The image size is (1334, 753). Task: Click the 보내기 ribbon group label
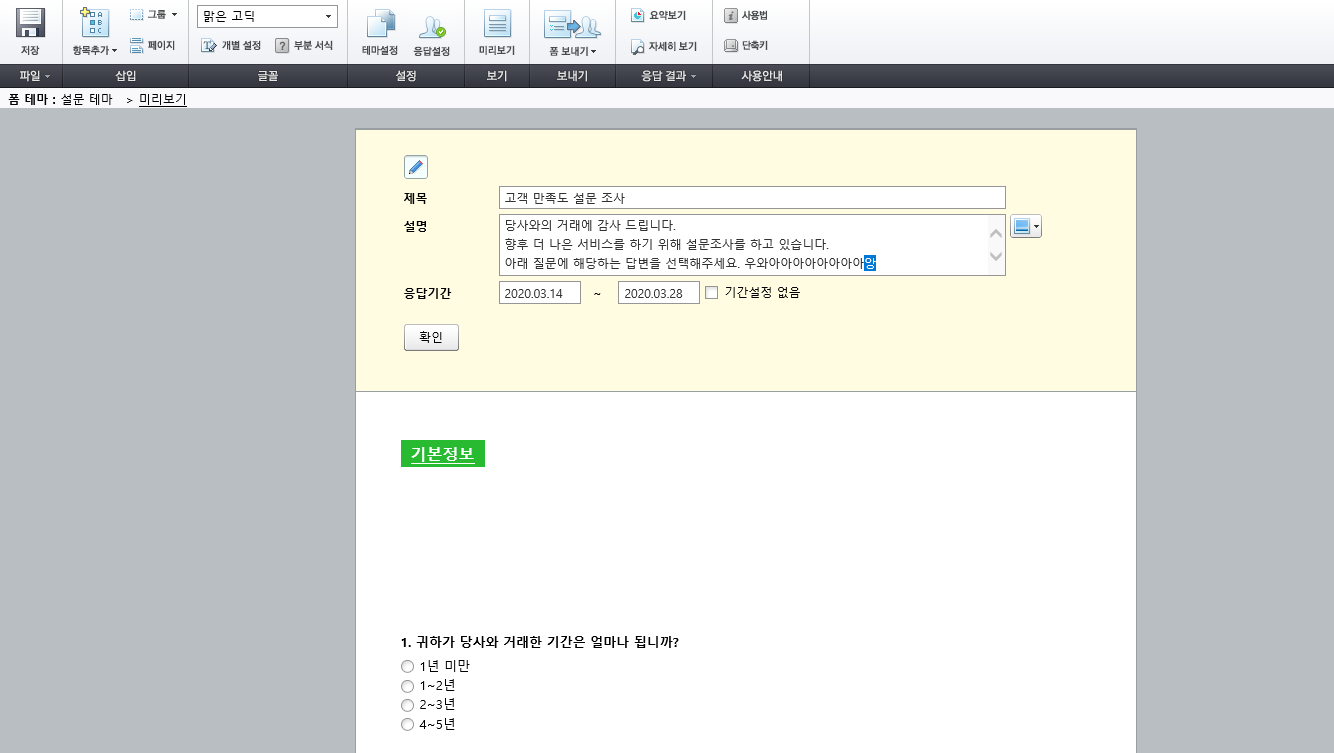pyautogui.click(x=572, y=76)
